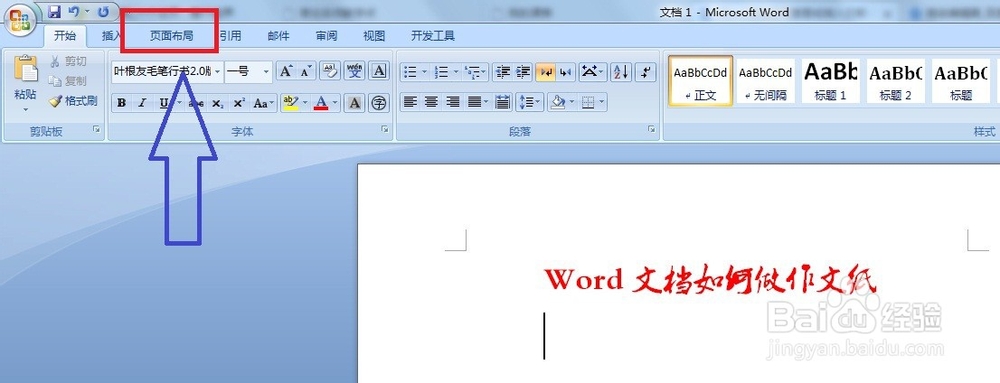Screen dimensions: 1000x383
Task: Open enclosed character (circled 字) tool
Action: (379, 103)
